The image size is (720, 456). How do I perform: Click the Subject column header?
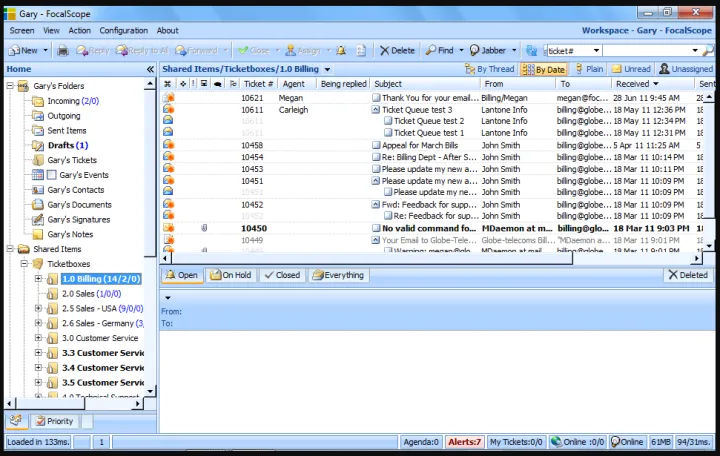click(x=425, y=84)
